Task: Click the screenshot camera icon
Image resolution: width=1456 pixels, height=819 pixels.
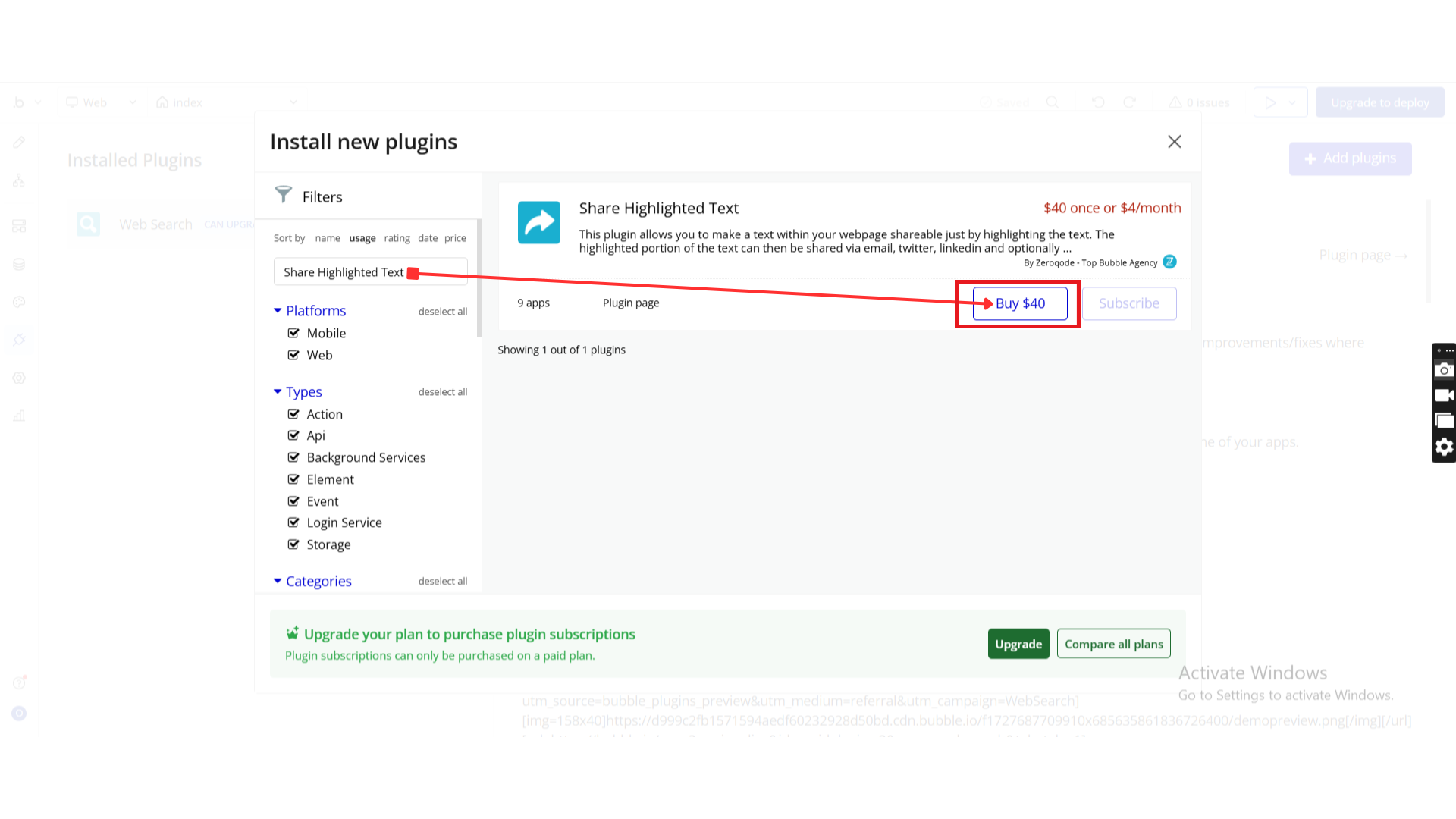Action: [x=1444, y=370]
